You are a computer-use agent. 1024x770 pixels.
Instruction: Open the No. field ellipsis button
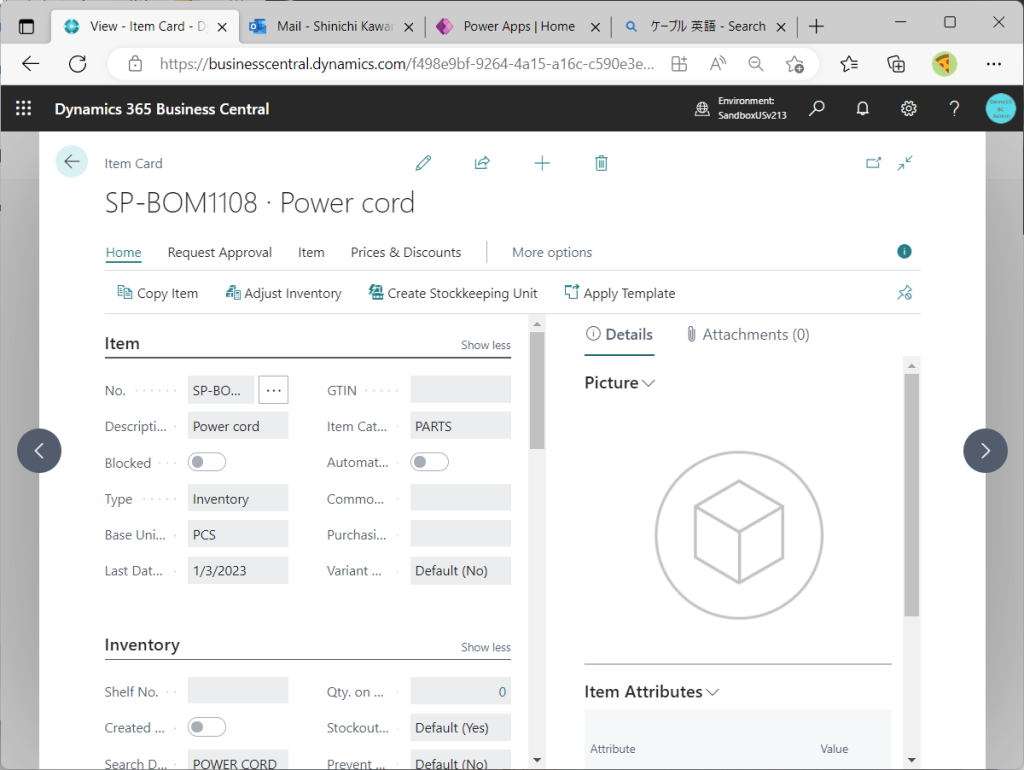click(x=274, y=390)
